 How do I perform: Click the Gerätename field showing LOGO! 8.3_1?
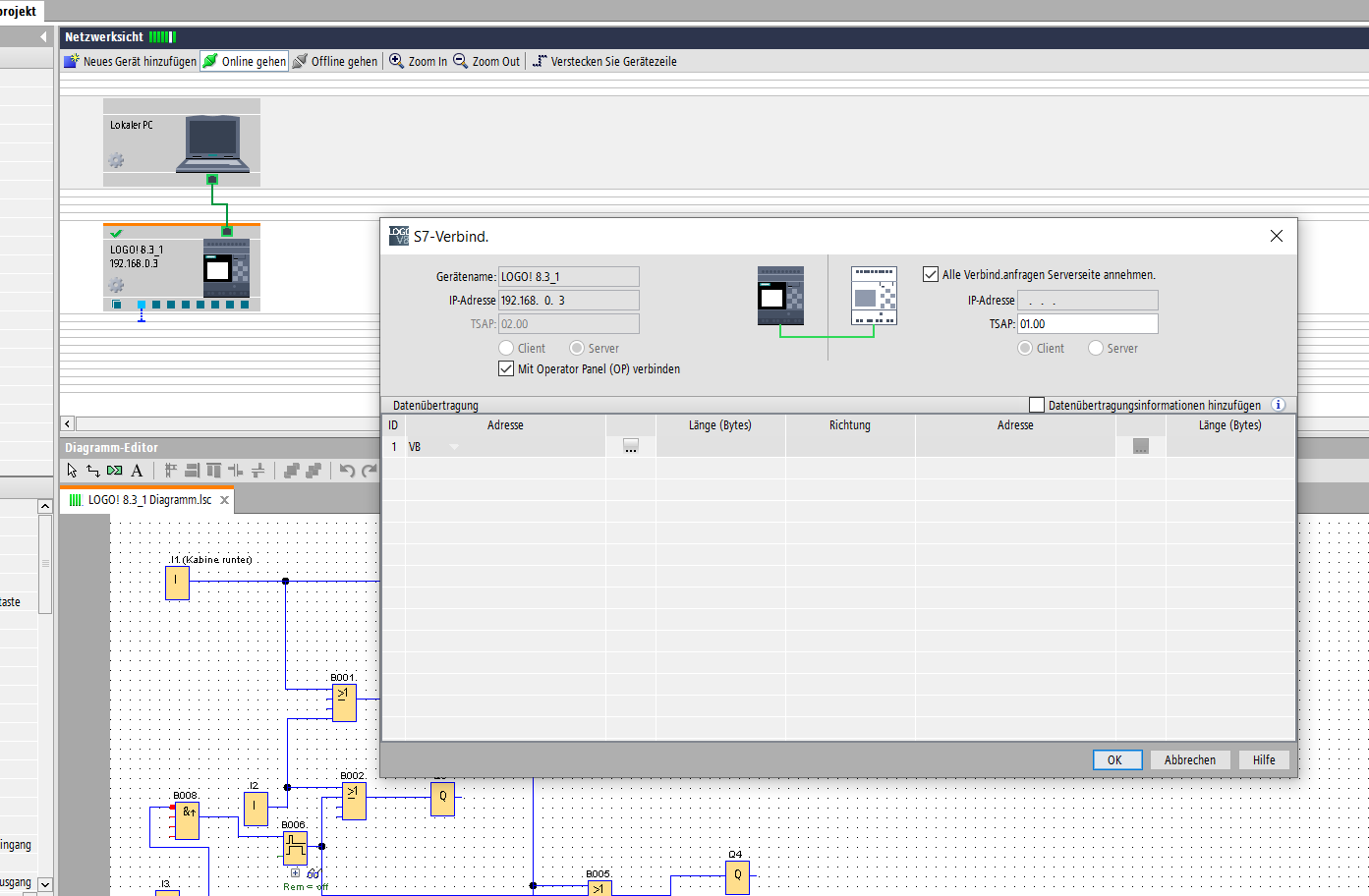(x=569, y=277)
